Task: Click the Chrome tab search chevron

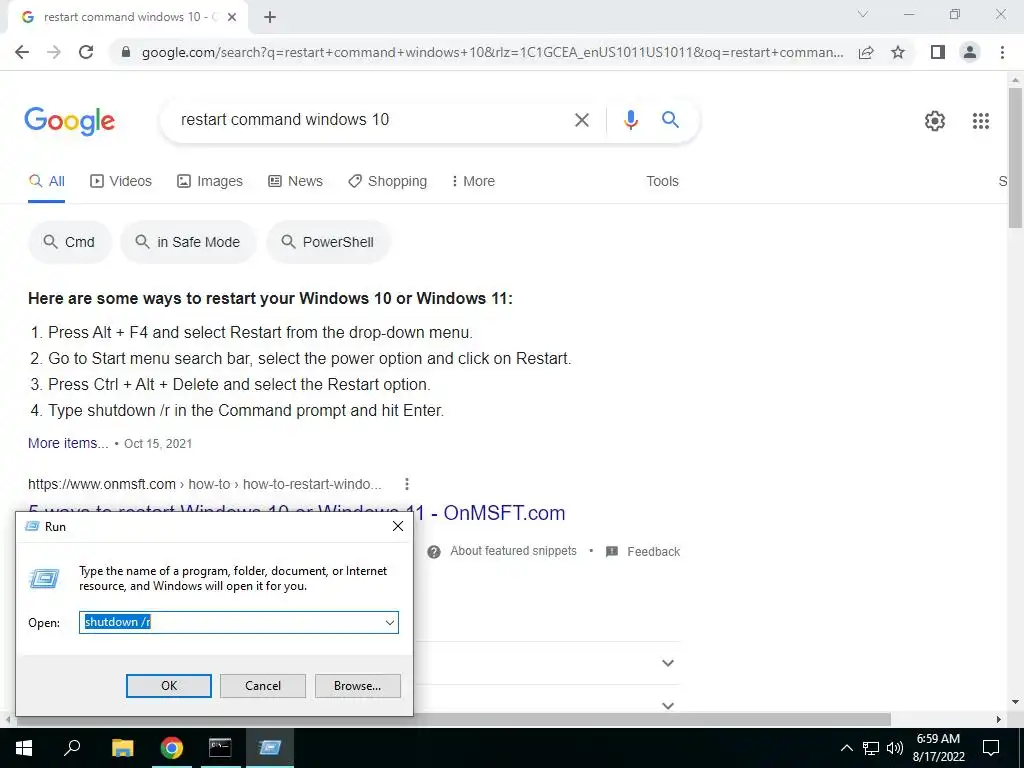Action: pyautogui.click(x=863, y=14)
